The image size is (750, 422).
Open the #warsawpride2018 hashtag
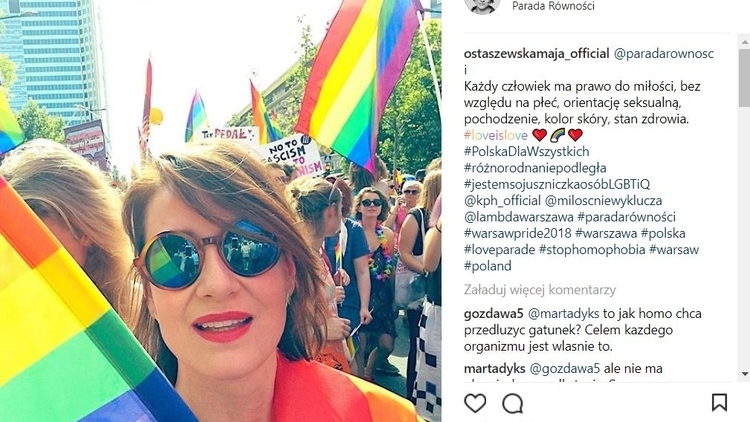pos(518,233)
